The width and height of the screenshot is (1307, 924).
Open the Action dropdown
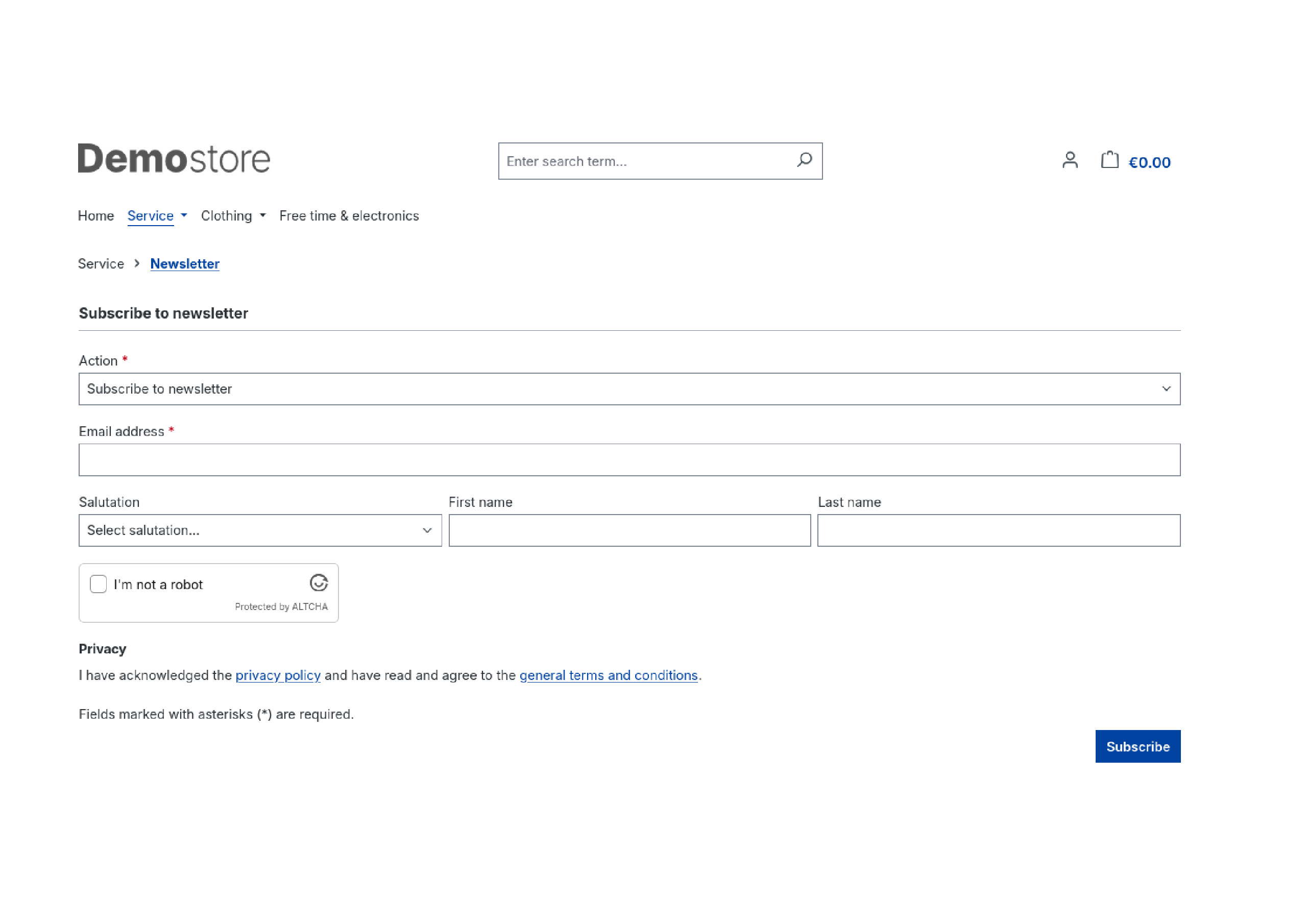[630, 389]
